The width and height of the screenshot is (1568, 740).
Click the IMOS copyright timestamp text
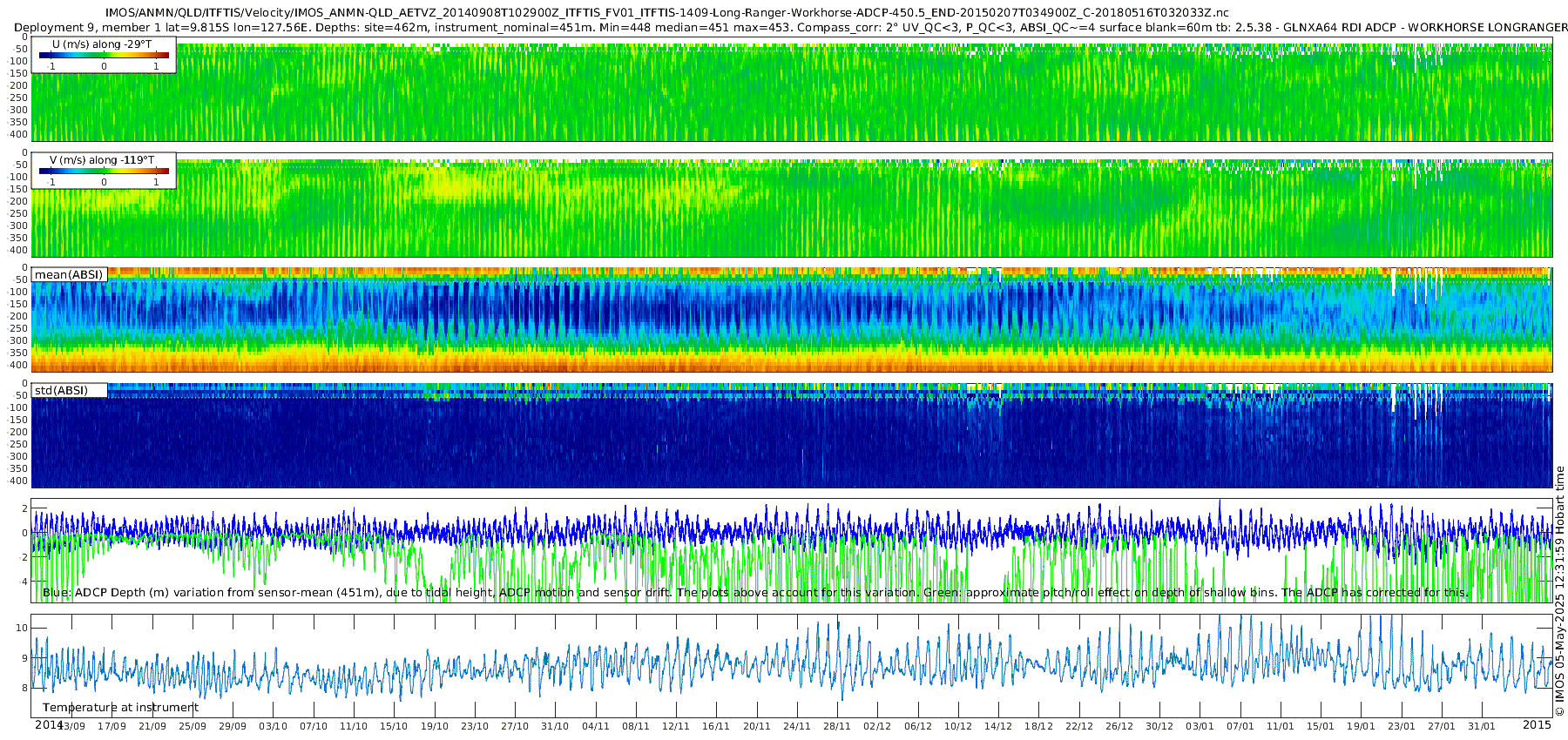click(x=1559, y=591)
